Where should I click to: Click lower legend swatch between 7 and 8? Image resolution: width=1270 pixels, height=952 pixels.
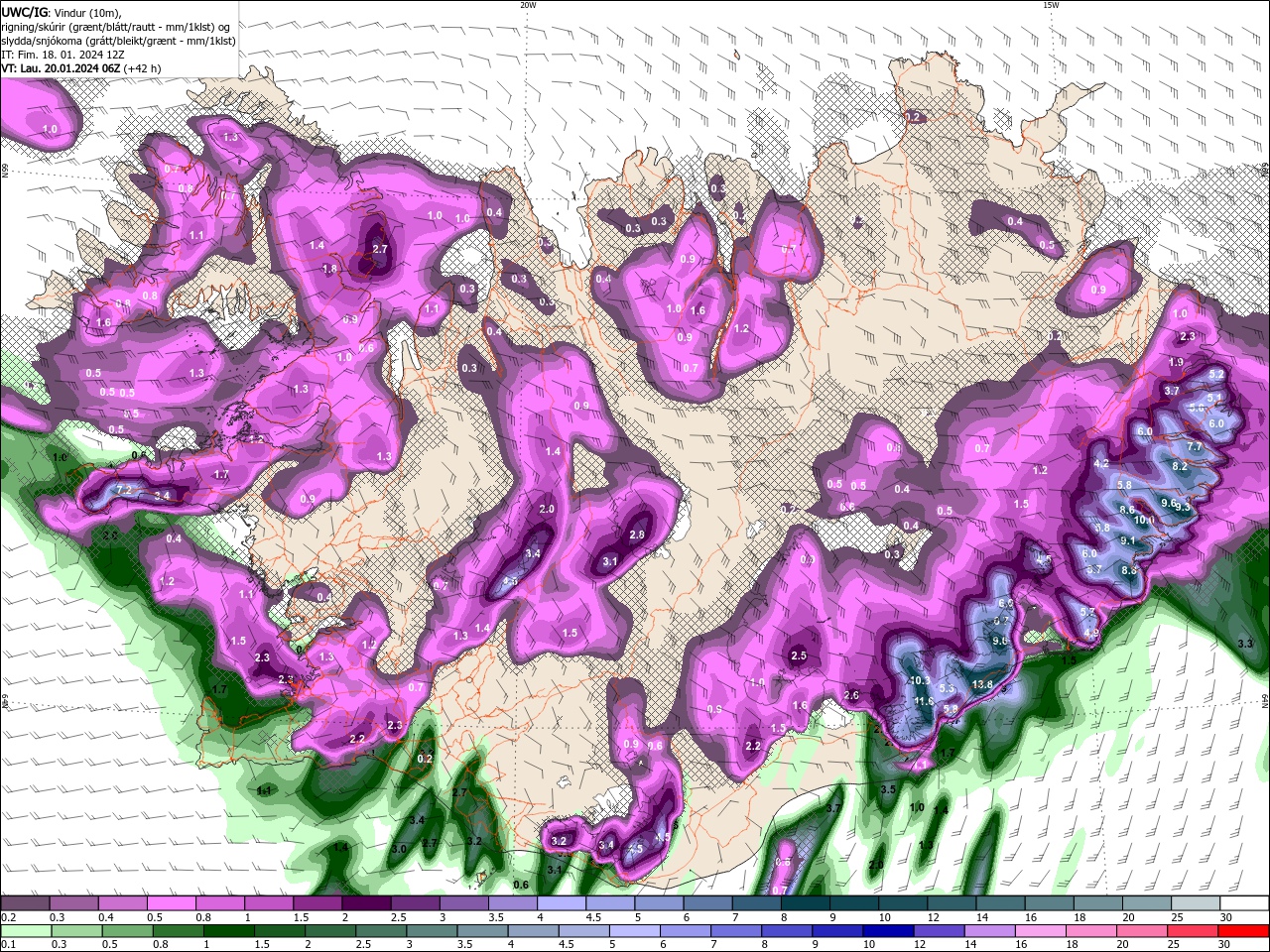click(x=738, y=930)
